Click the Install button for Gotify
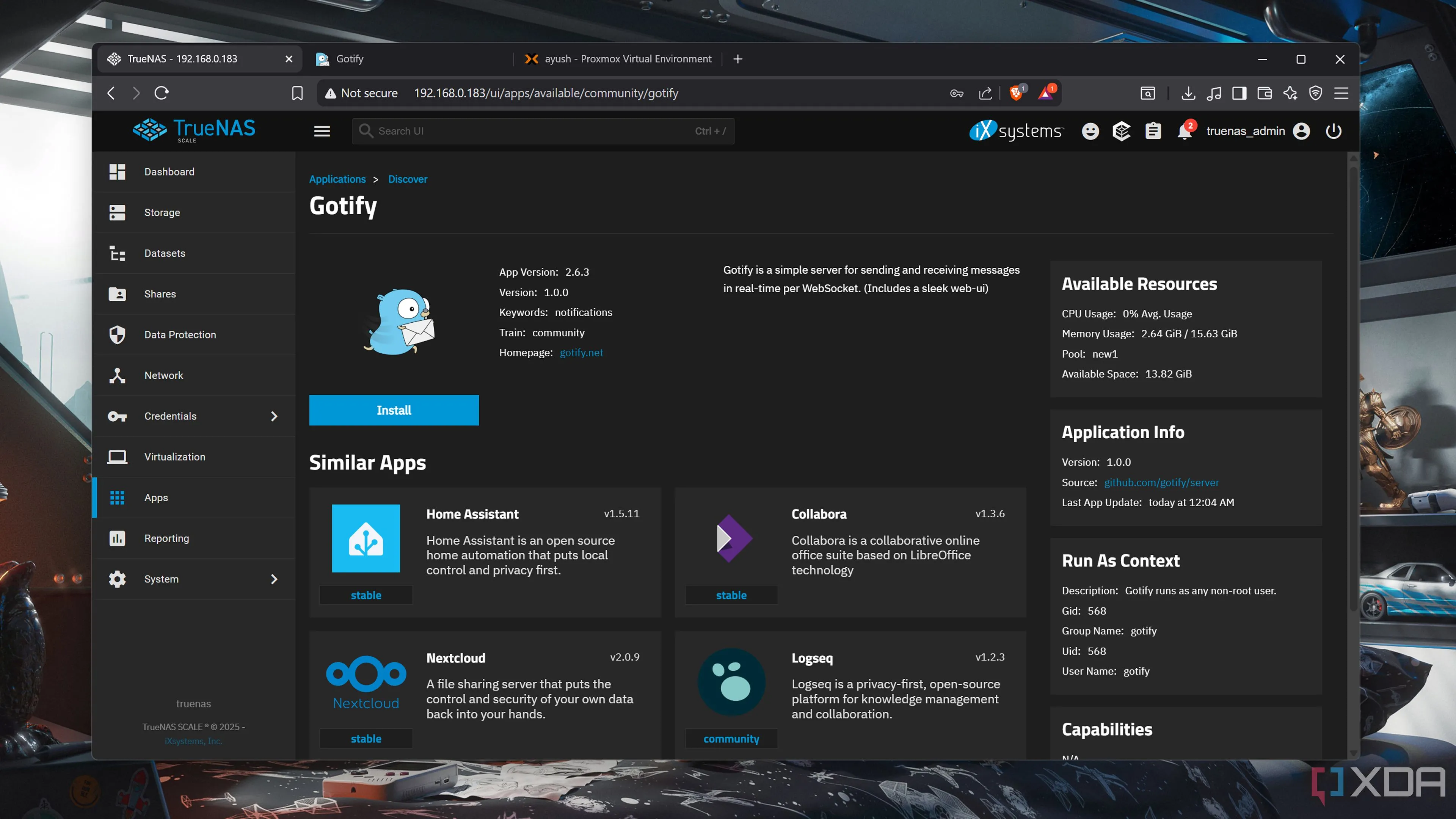 [x=394, y=410]
